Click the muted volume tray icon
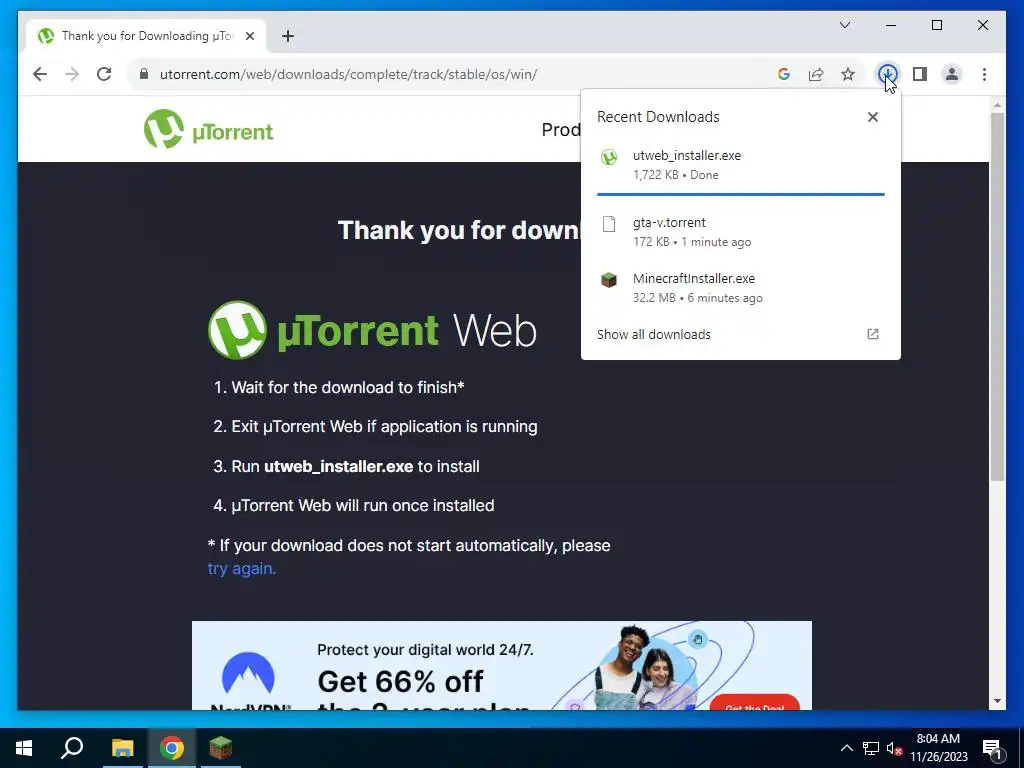The image size is (1024, 768). click(895, 748)
